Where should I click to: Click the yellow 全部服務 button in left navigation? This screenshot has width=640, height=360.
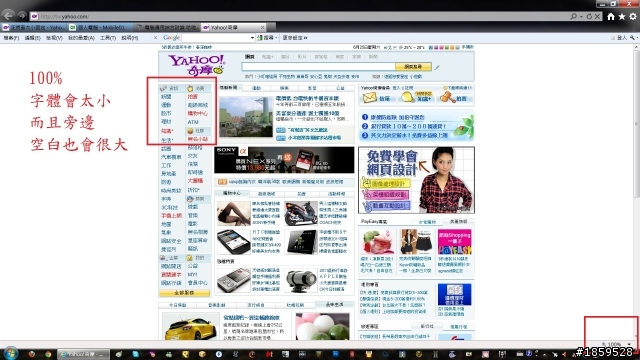click(x=184, y=293)
